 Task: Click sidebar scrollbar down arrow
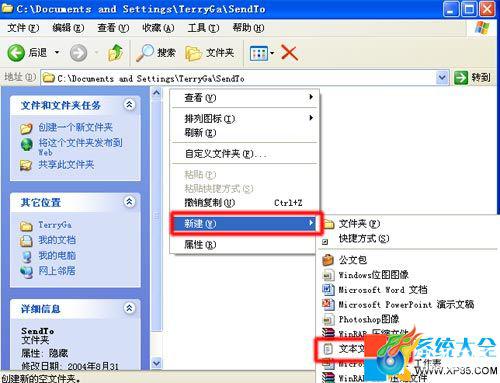[x=156, y=363]
